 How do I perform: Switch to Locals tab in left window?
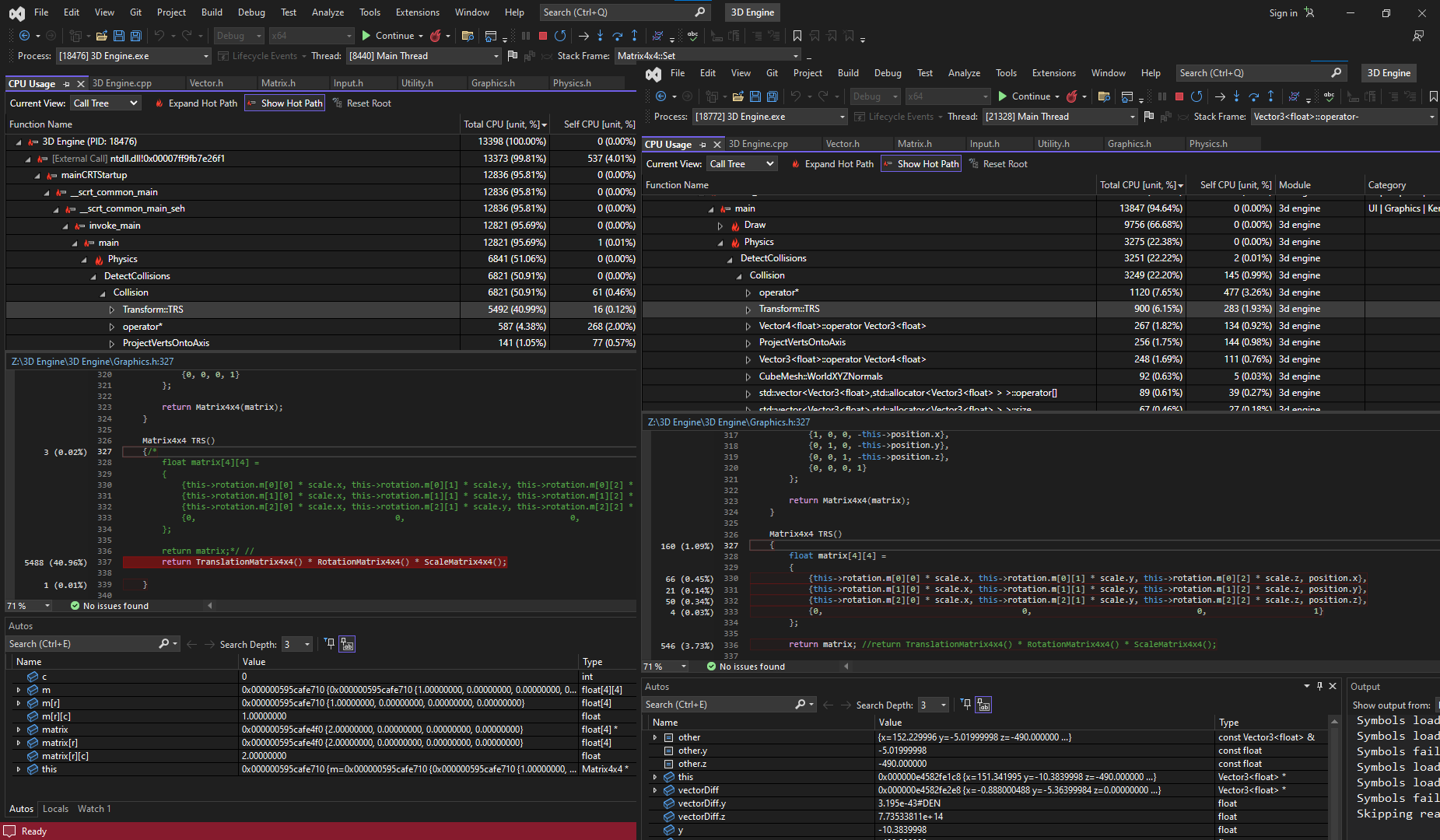coord(55,809)
